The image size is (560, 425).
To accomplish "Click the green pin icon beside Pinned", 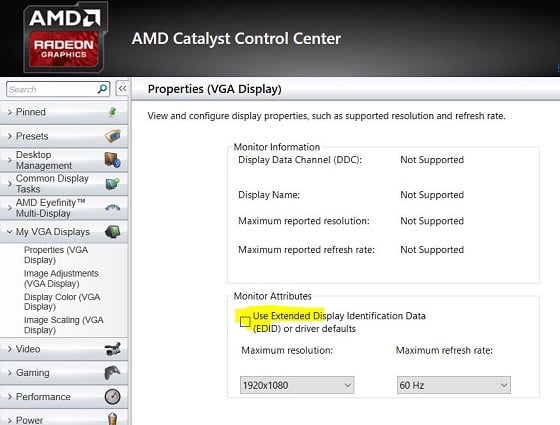I will pyautogui.click(x=112, y=112).
